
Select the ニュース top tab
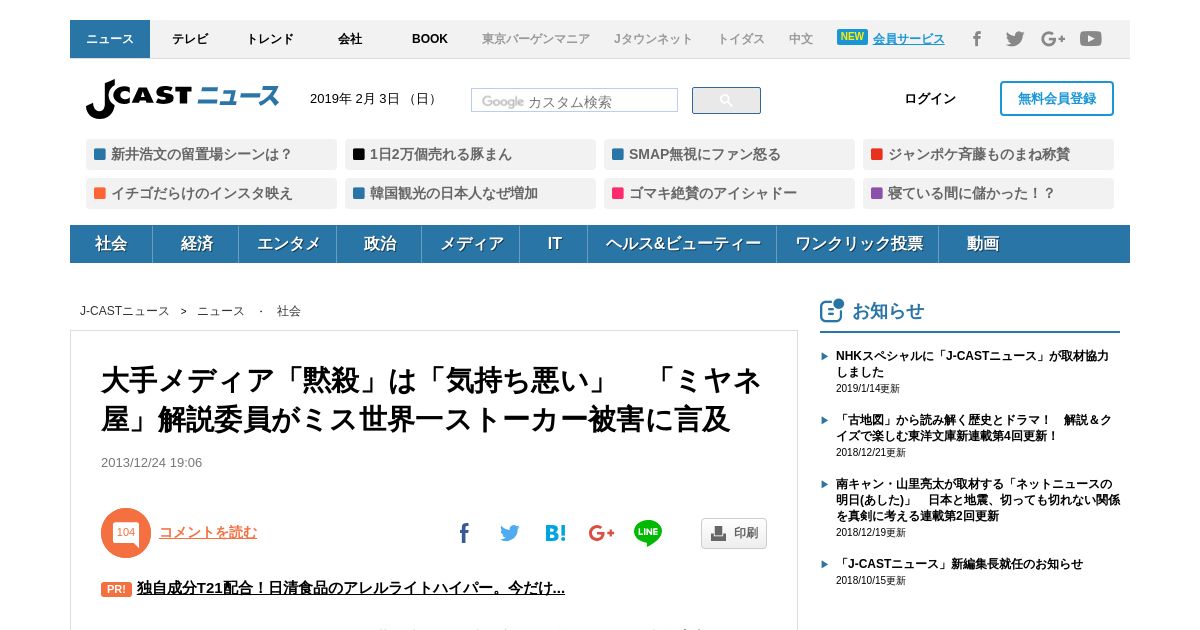(x=110, y=39)
